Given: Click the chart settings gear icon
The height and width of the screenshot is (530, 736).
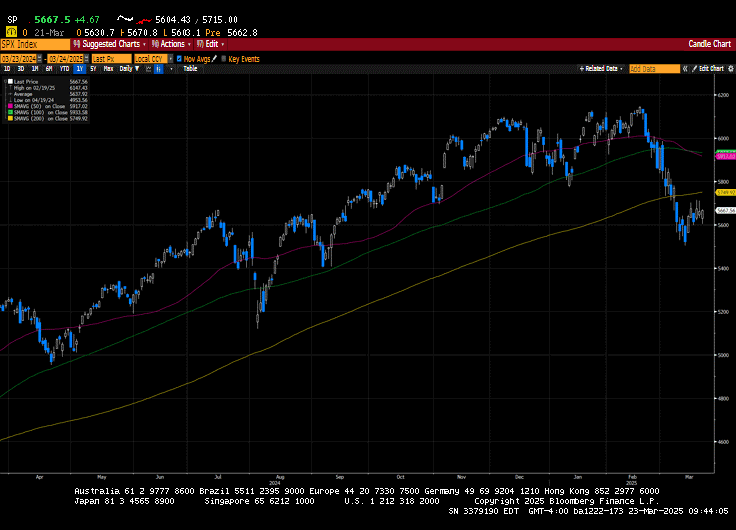Looking at the screenshot, I should click(729, 68).
